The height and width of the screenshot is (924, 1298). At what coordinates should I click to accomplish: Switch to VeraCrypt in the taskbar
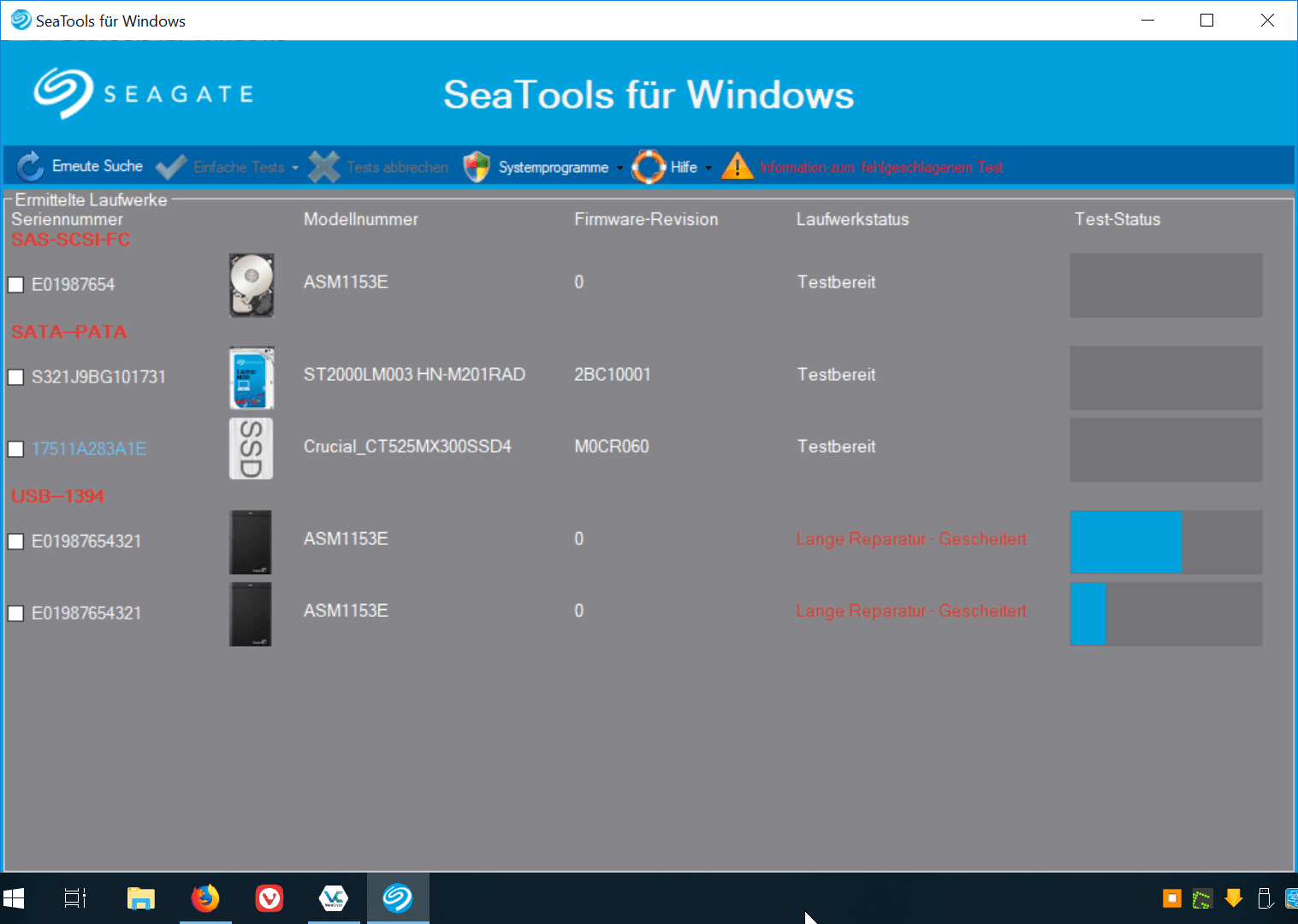[334, 898]
